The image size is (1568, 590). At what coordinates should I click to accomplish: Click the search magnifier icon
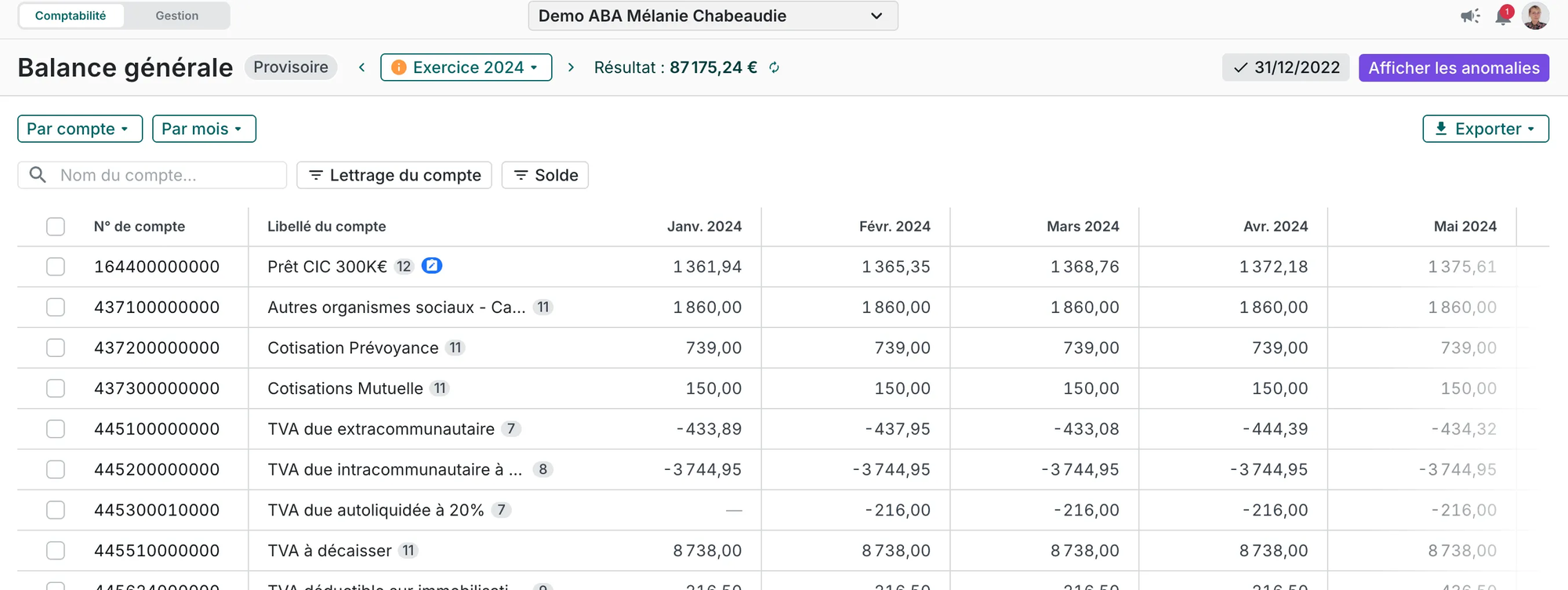(x=38, y=175)
